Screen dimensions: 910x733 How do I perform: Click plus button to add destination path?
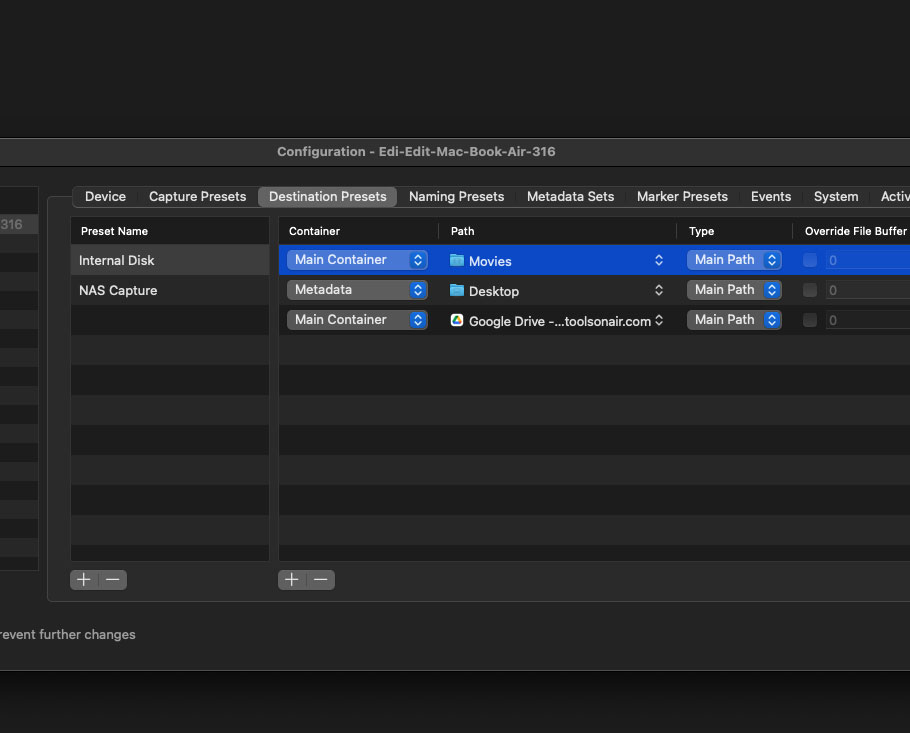point(292,580)
